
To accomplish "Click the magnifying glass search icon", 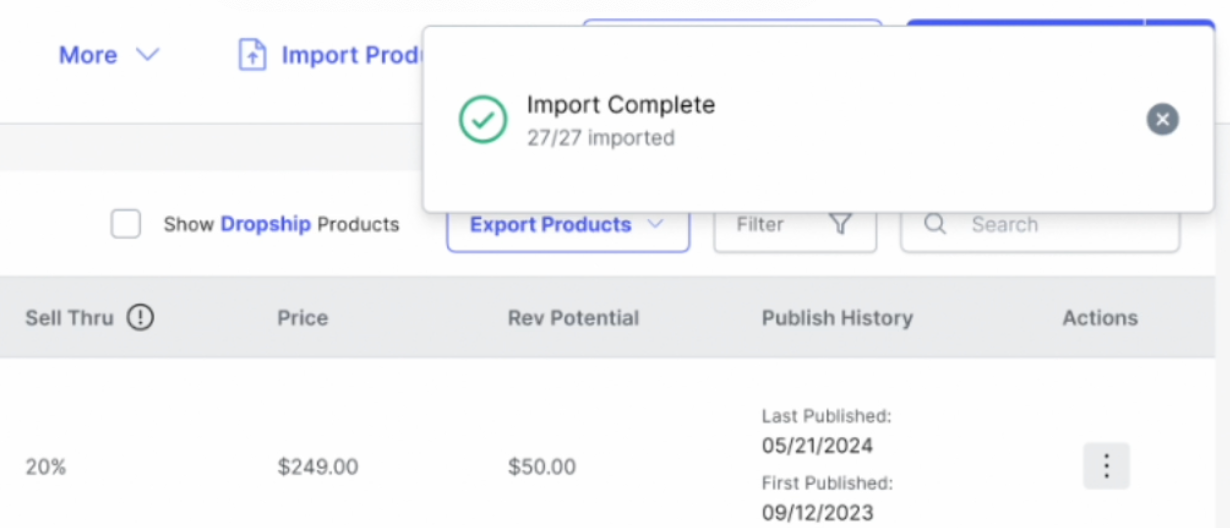I will tap(935, 225).
